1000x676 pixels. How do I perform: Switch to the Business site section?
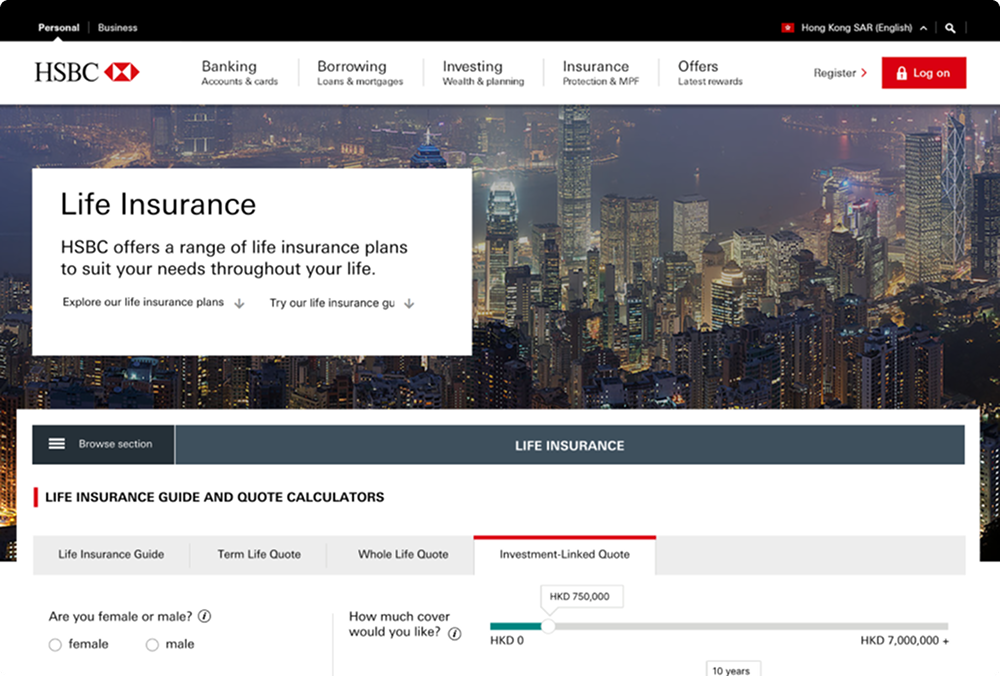(x=117, y=28)
